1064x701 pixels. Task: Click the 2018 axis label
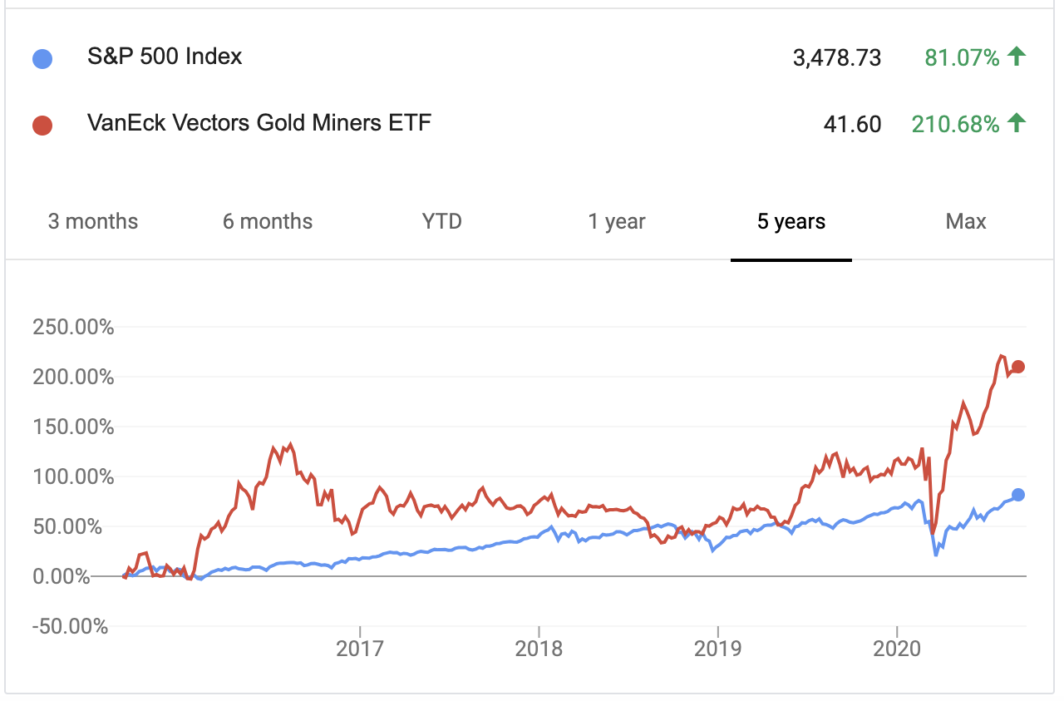click(x=539, y=649)
